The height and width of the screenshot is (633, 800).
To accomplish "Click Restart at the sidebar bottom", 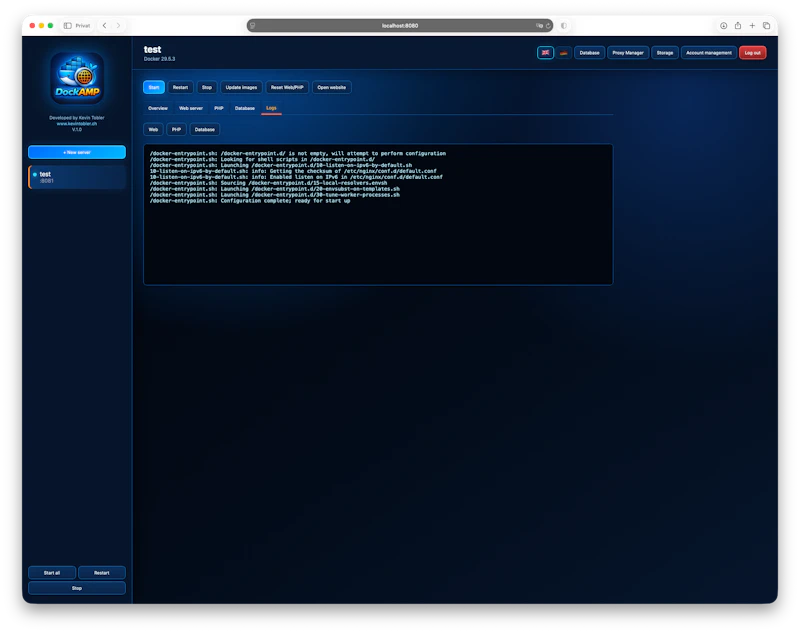I will [x=102, y=573].
